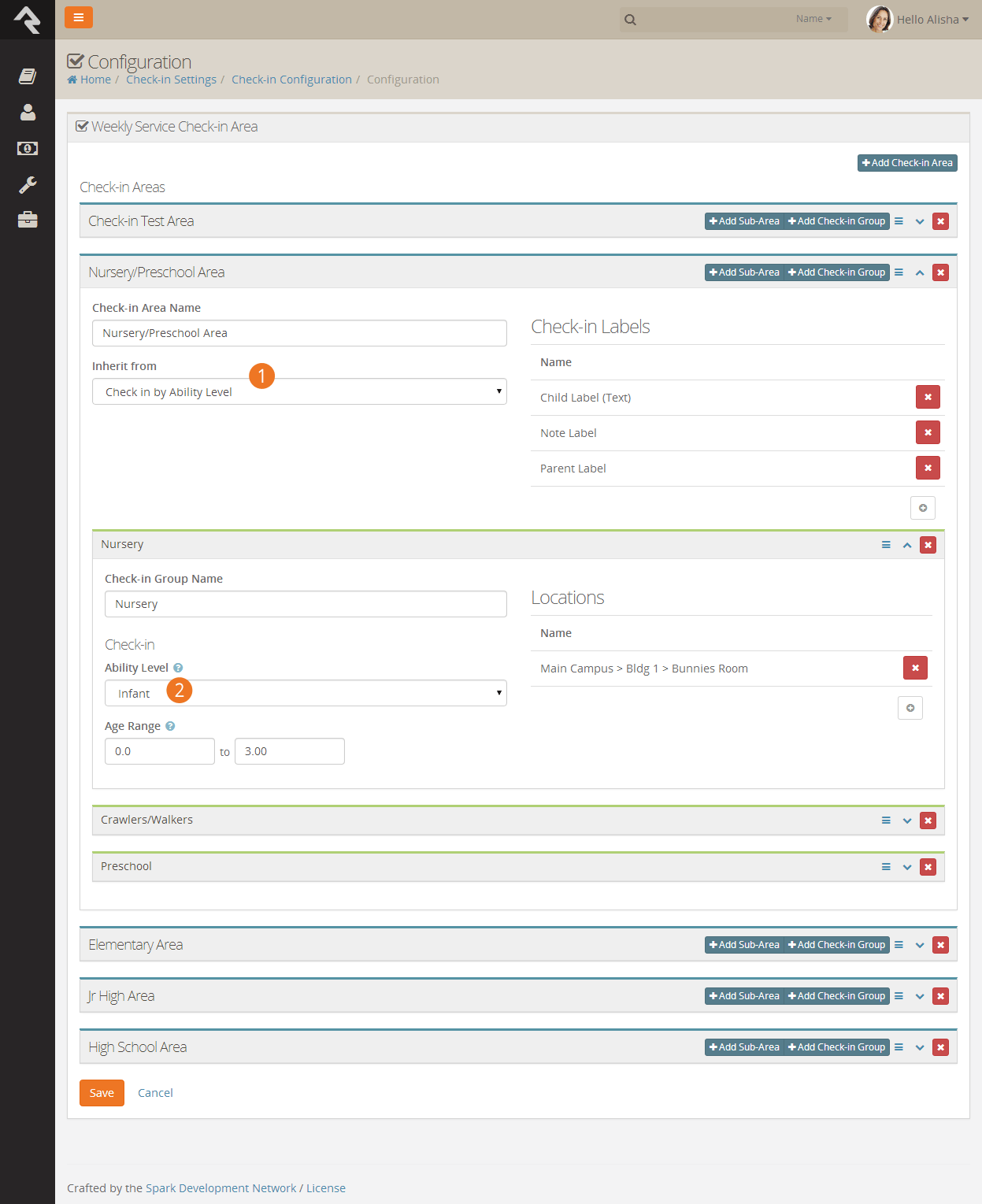The image size is (982, 1204).
Task: Show help for Ability Level
Action: pyautogui.click(x=178, y=668)
